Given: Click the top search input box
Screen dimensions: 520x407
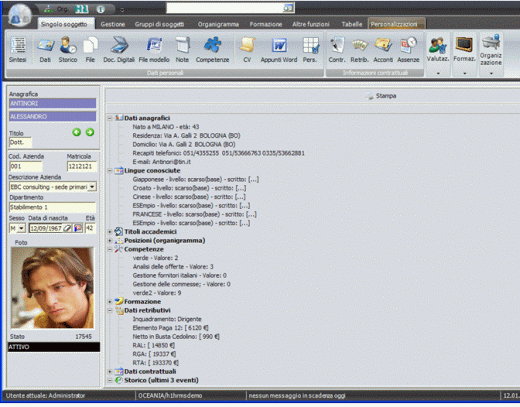Looking at the screenshot, I should tap(225, 8).
